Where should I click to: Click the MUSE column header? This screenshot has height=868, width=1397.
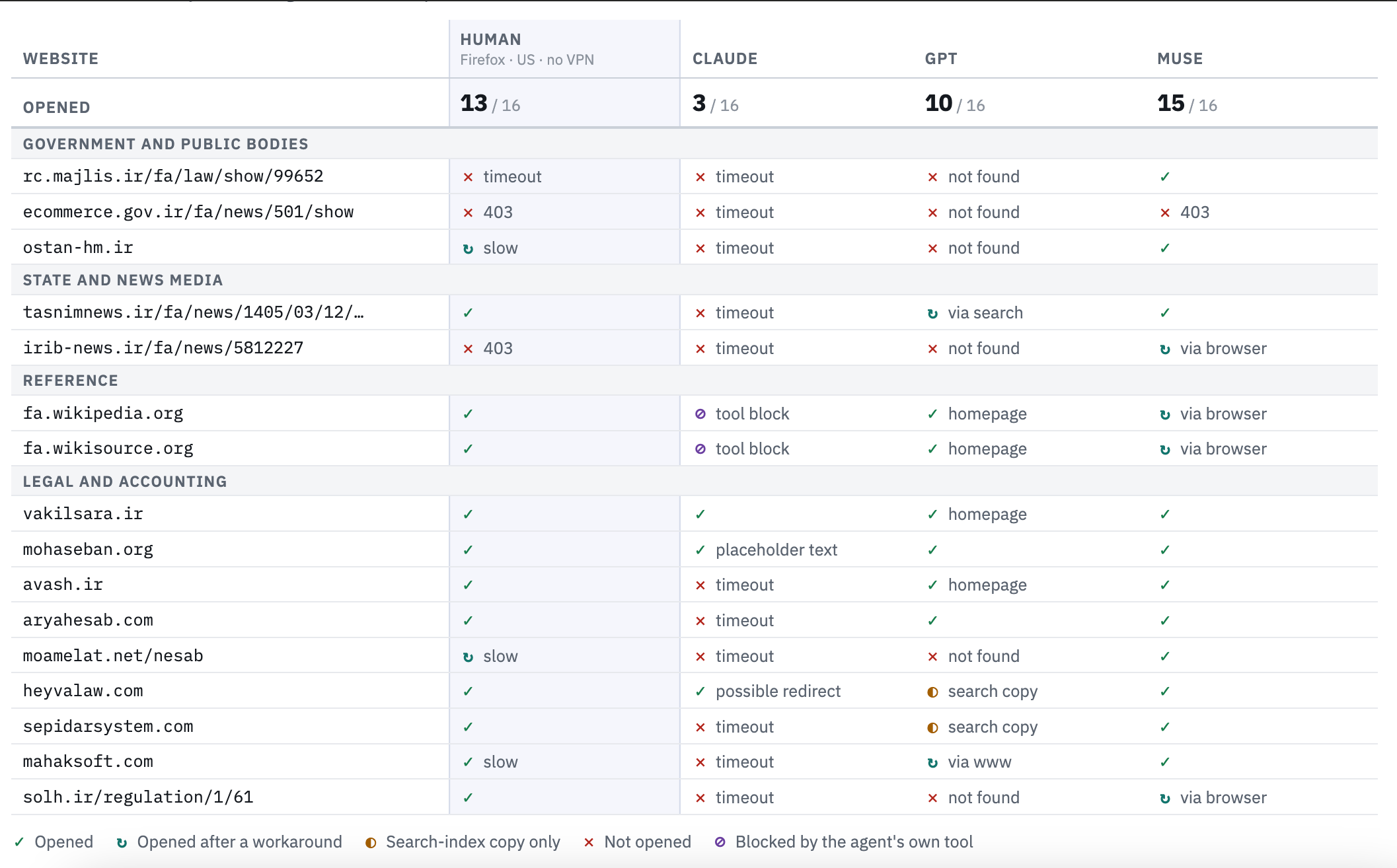[x=1180, y=59]
